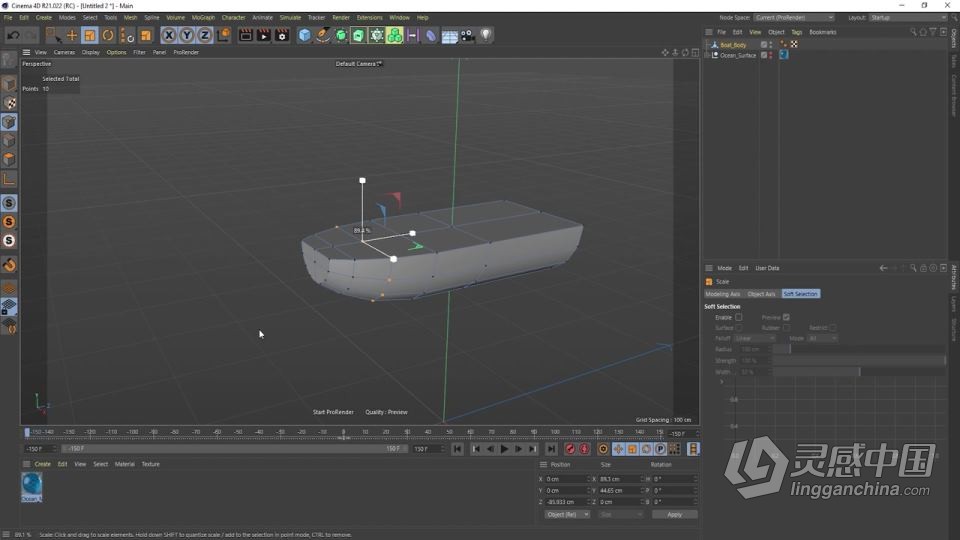Click the Spline Pen tool icon

point(323,36)
